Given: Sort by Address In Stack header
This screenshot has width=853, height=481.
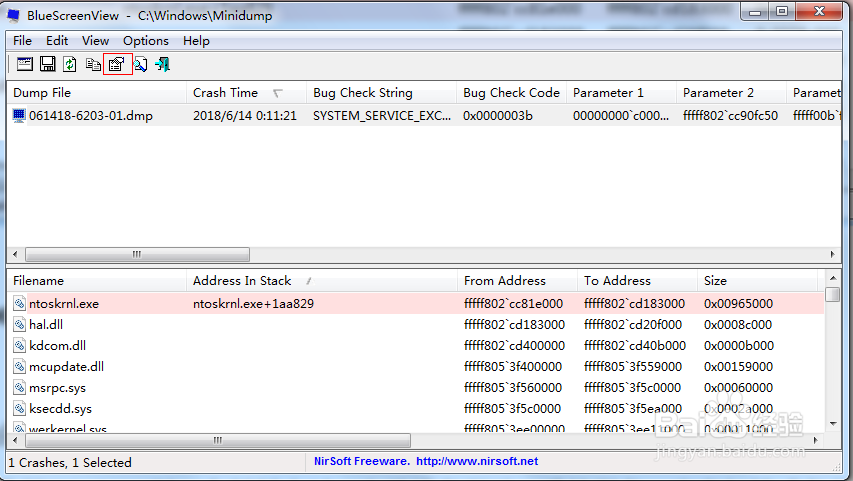Looking at the screenshot, I should (x=322, y=281).
